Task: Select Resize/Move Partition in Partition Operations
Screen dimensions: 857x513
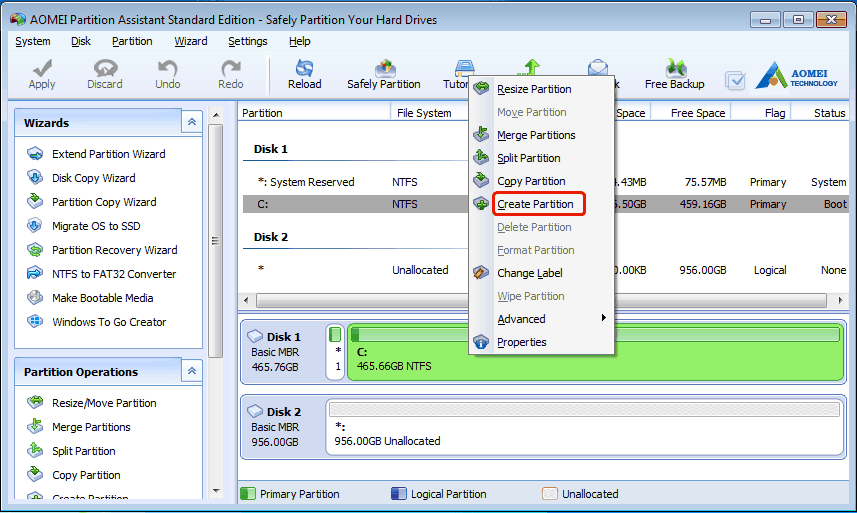Action: (104, 403)
